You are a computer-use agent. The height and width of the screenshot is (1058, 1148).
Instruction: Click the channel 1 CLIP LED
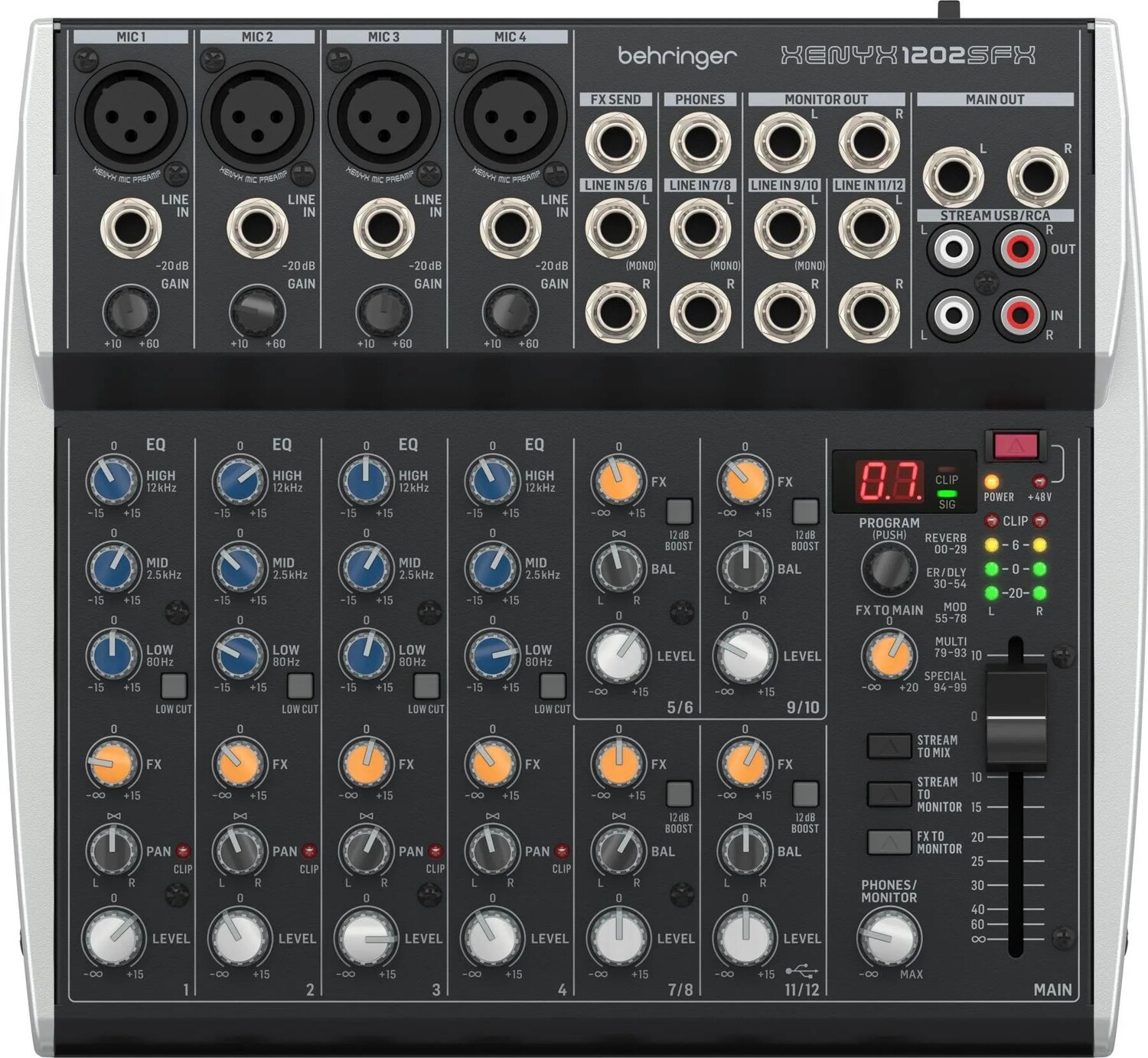[x=183, y=851]
